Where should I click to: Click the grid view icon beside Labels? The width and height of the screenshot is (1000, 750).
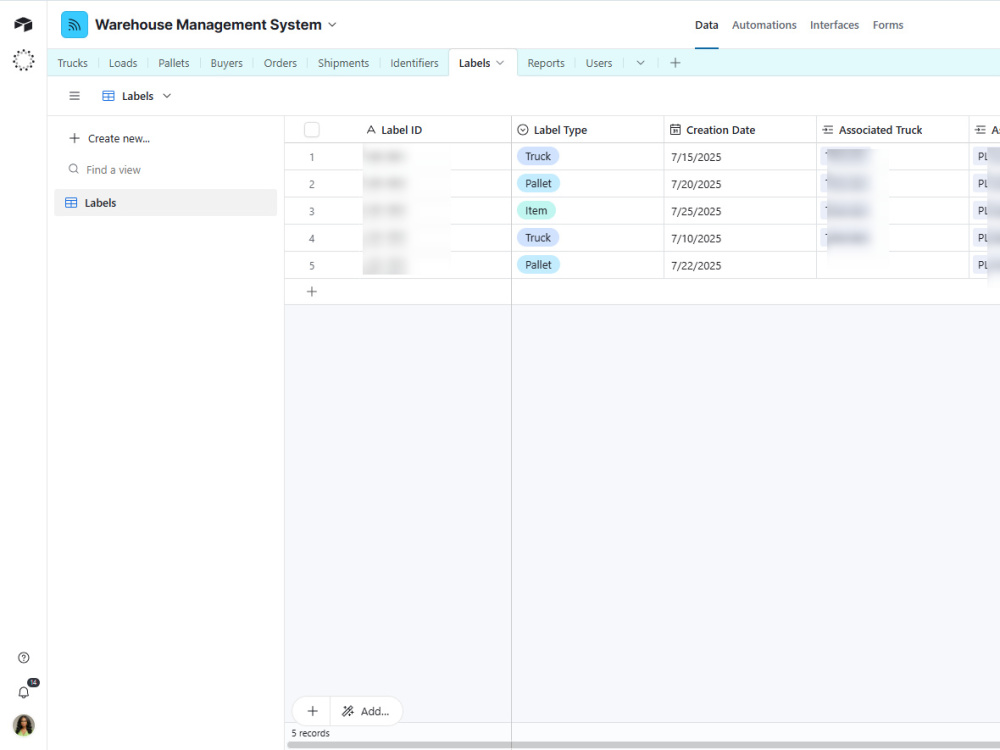(x=108, y=96)
